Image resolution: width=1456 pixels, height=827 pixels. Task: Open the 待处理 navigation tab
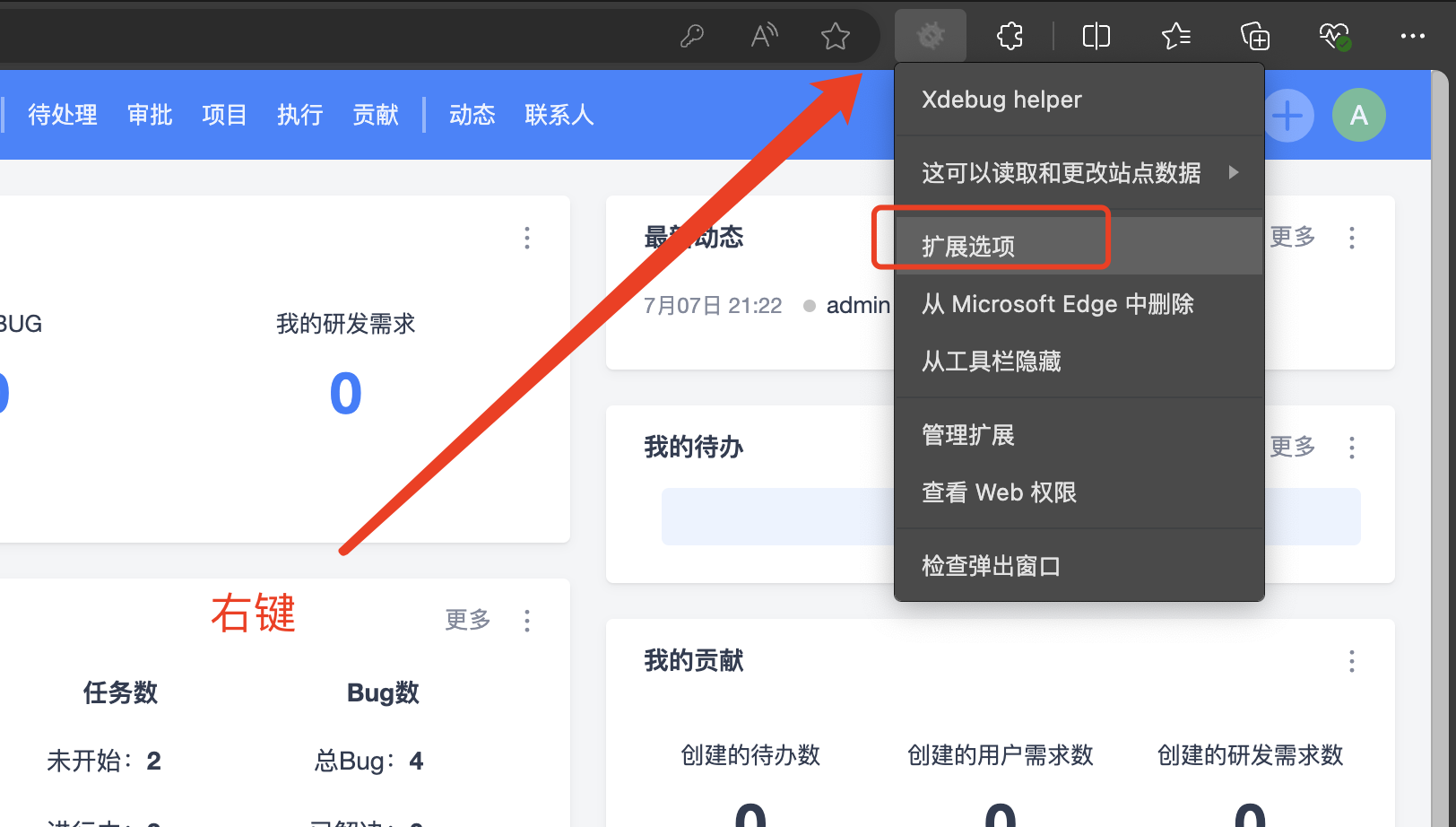tap(62, 115)
